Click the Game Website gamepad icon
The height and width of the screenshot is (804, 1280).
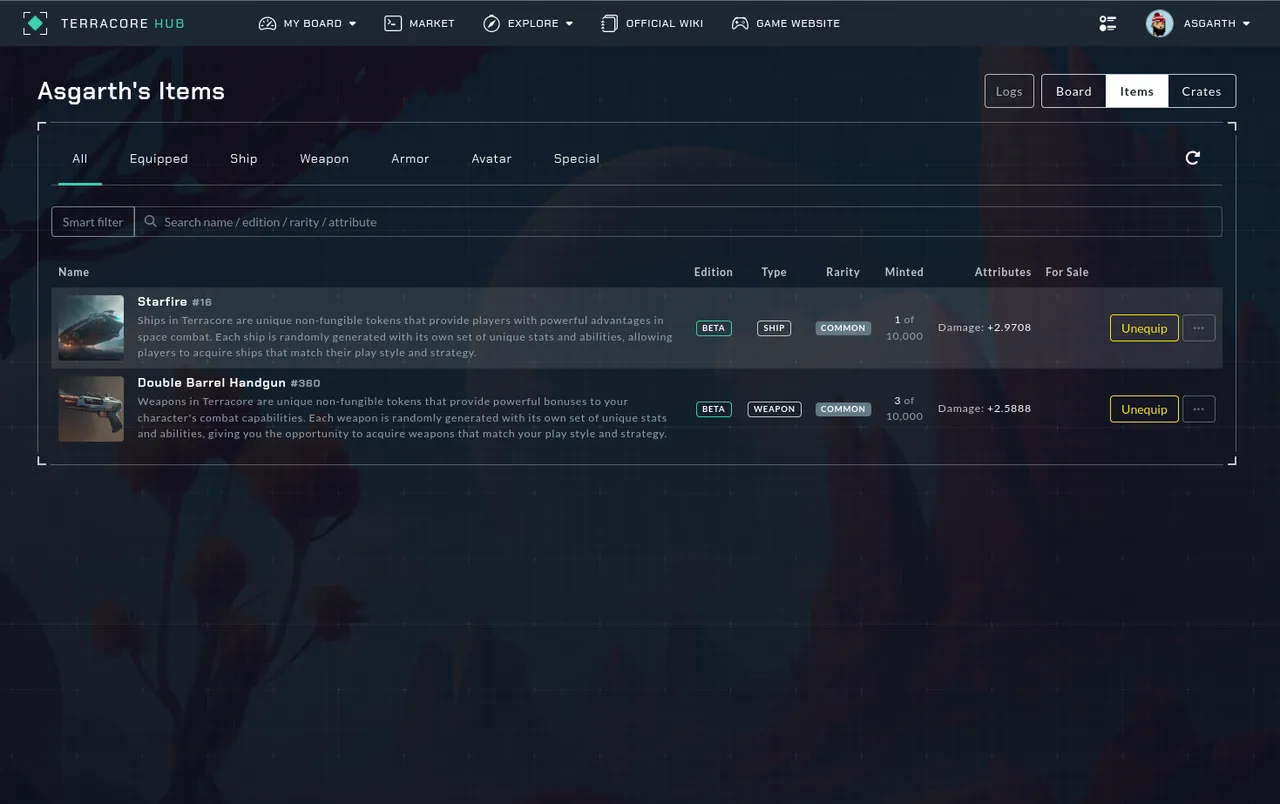pos(740,23)
